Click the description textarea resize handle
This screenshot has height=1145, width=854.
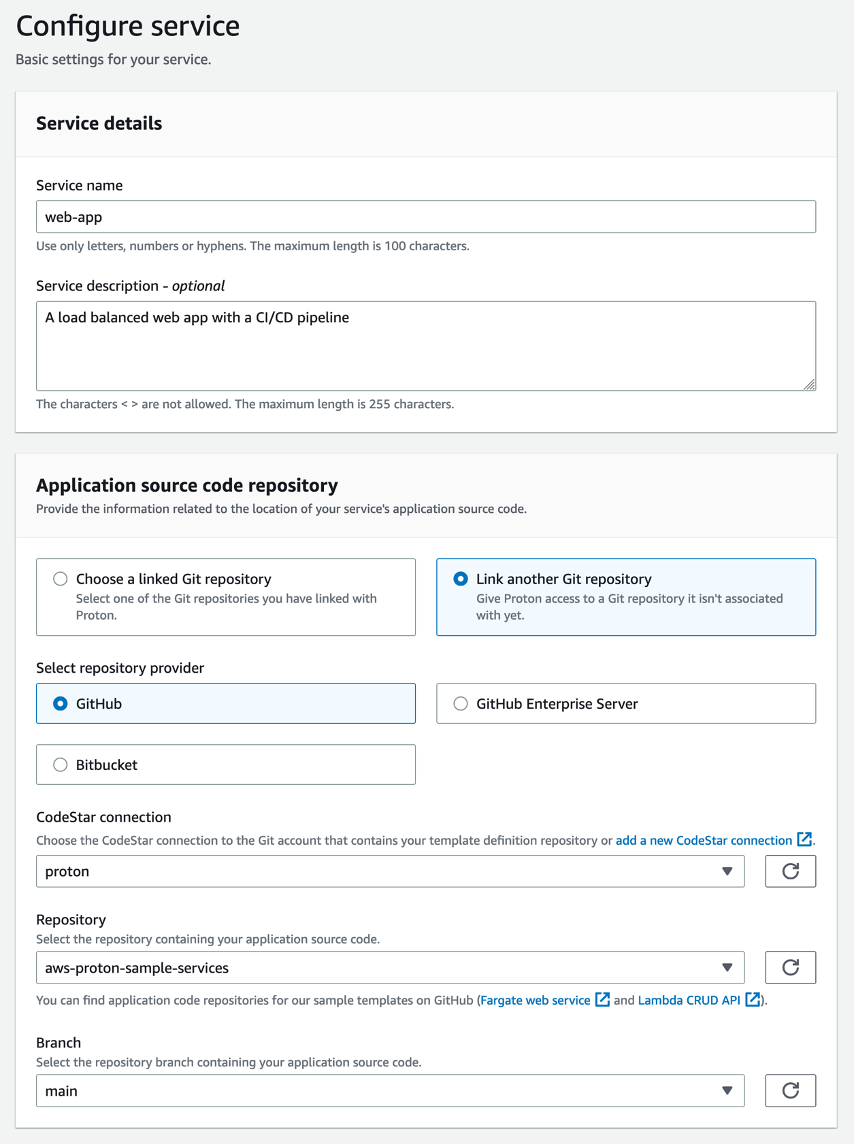810,385
